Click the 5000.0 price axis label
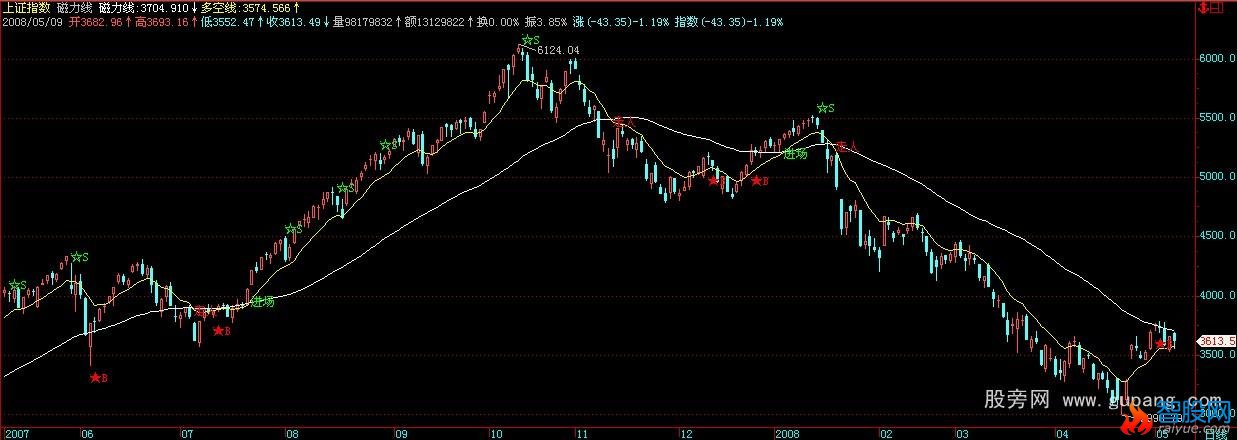The image size is (1237, 440). (1218, 177)
